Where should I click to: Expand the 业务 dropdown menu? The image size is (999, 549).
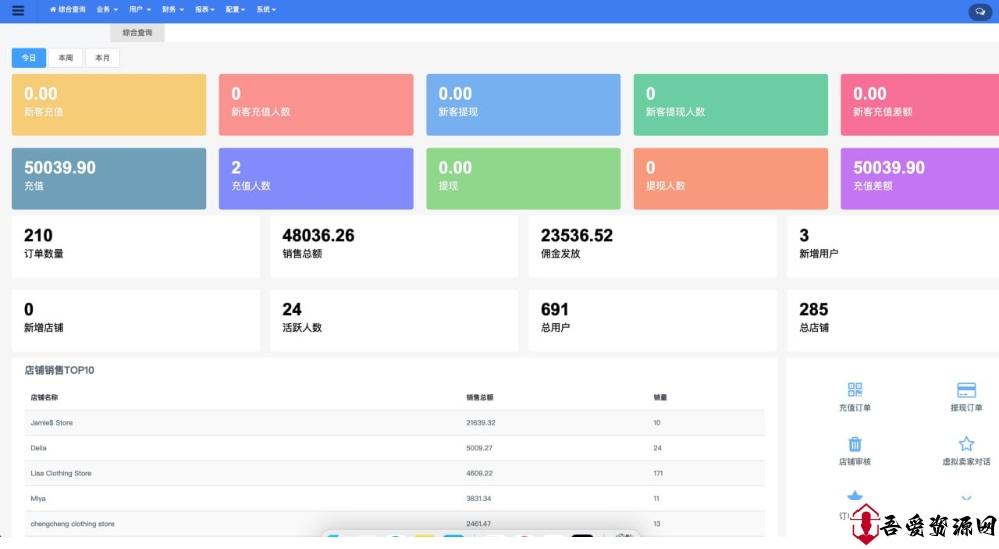pyautogui.click(x=107, y=9)
